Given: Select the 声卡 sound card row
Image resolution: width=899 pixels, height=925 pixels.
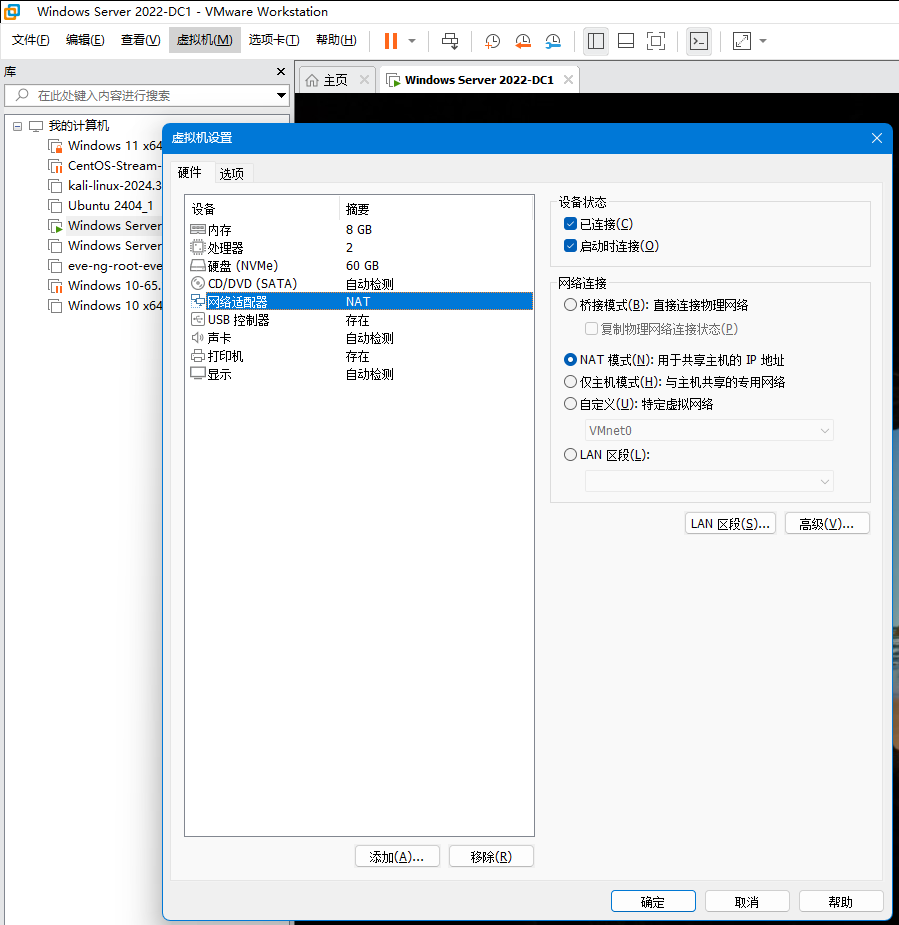Looking at the screenshot, I should [359, 338].
